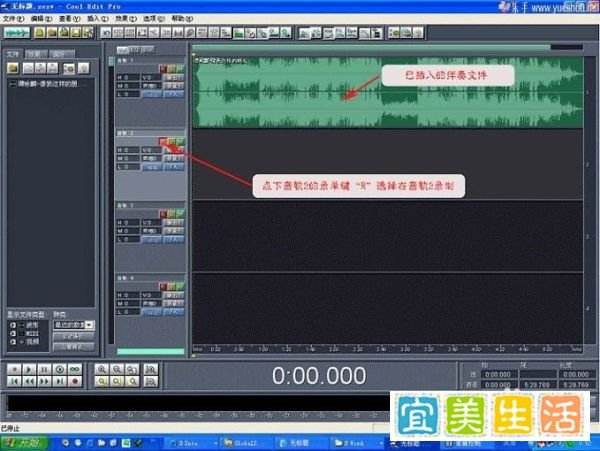Zoom in horizontally magnifier icon

(102, 370)
